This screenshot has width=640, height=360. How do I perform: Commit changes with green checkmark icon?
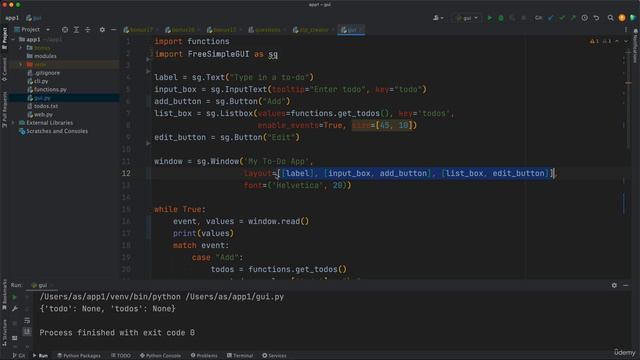562,18
